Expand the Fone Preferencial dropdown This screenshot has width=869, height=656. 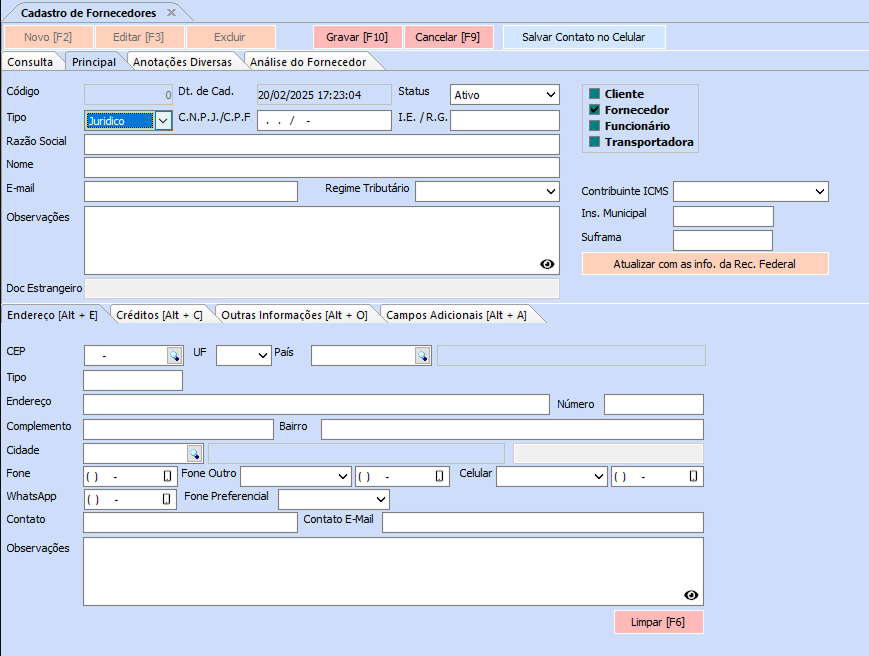click(x=381, y=500)
